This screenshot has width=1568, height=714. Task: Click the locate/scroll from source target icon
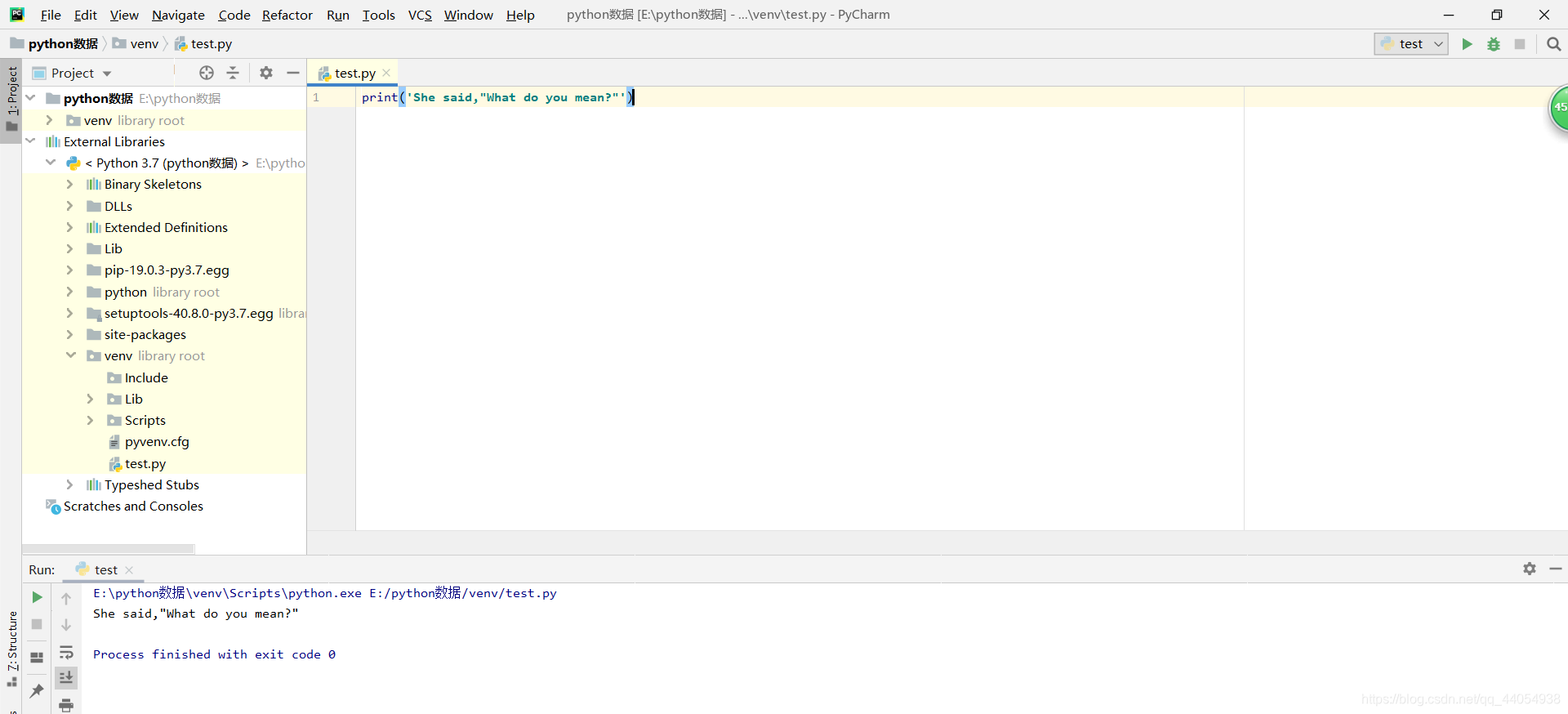[x=207, y=73]
